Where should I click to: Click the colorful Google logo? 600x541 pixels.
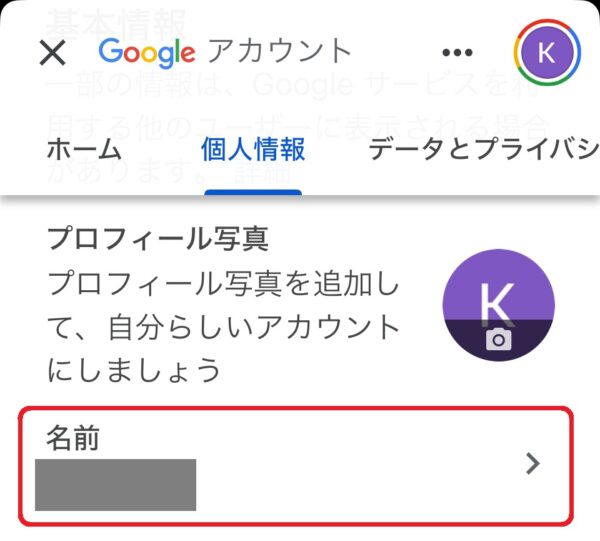[147, 53]
